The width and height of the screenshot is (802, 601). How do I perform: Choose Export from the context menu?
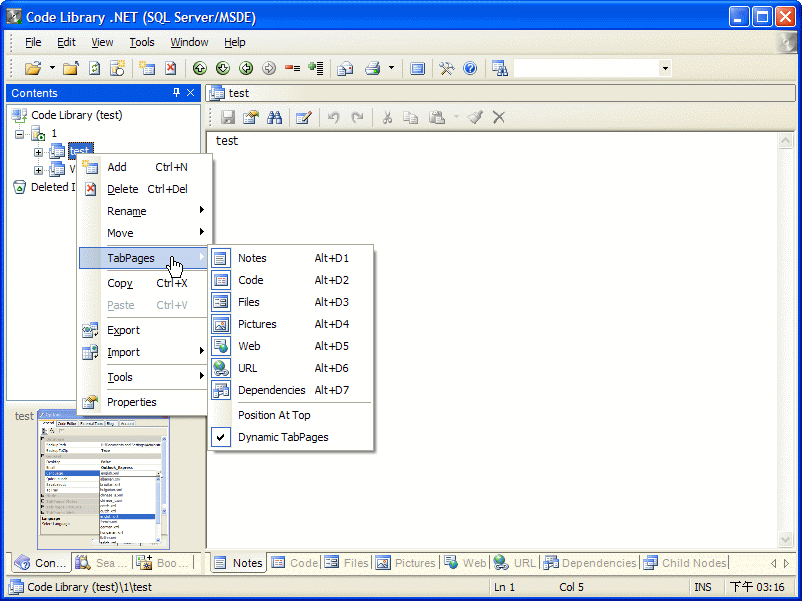(143, 330)
